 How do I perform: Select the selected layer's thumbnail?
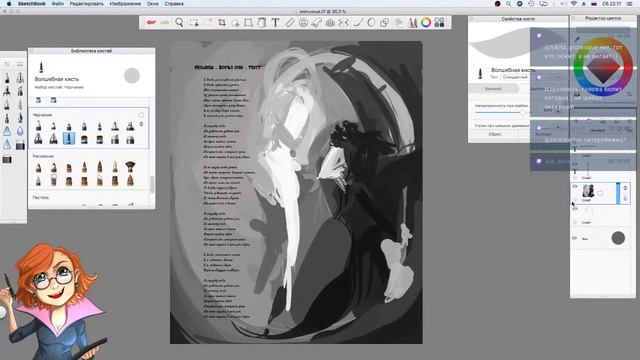[588, 191]
